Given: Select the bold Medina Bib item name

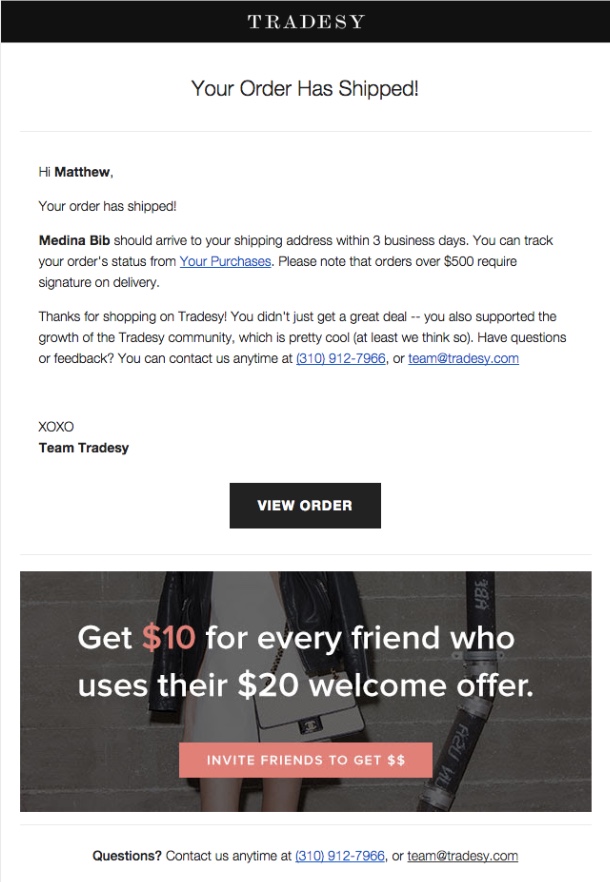Looking at the screenshot, I should 74,241.
